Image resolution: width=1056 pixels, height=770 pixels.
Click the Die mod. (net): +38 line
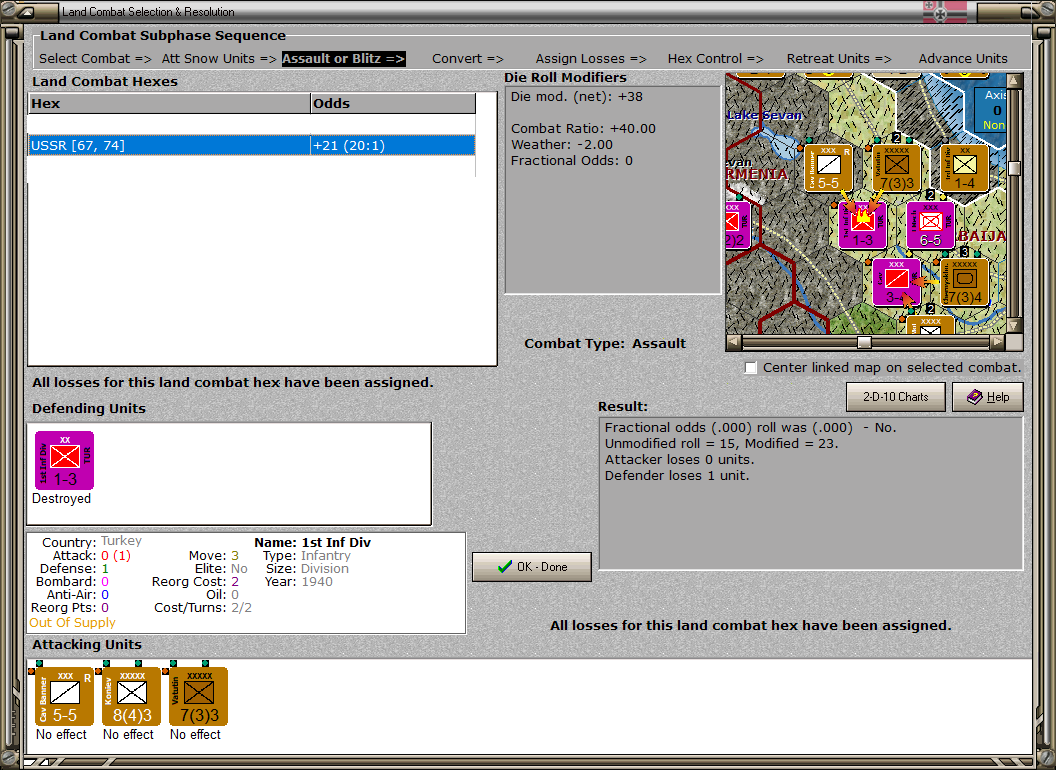(x=576, y=96)
